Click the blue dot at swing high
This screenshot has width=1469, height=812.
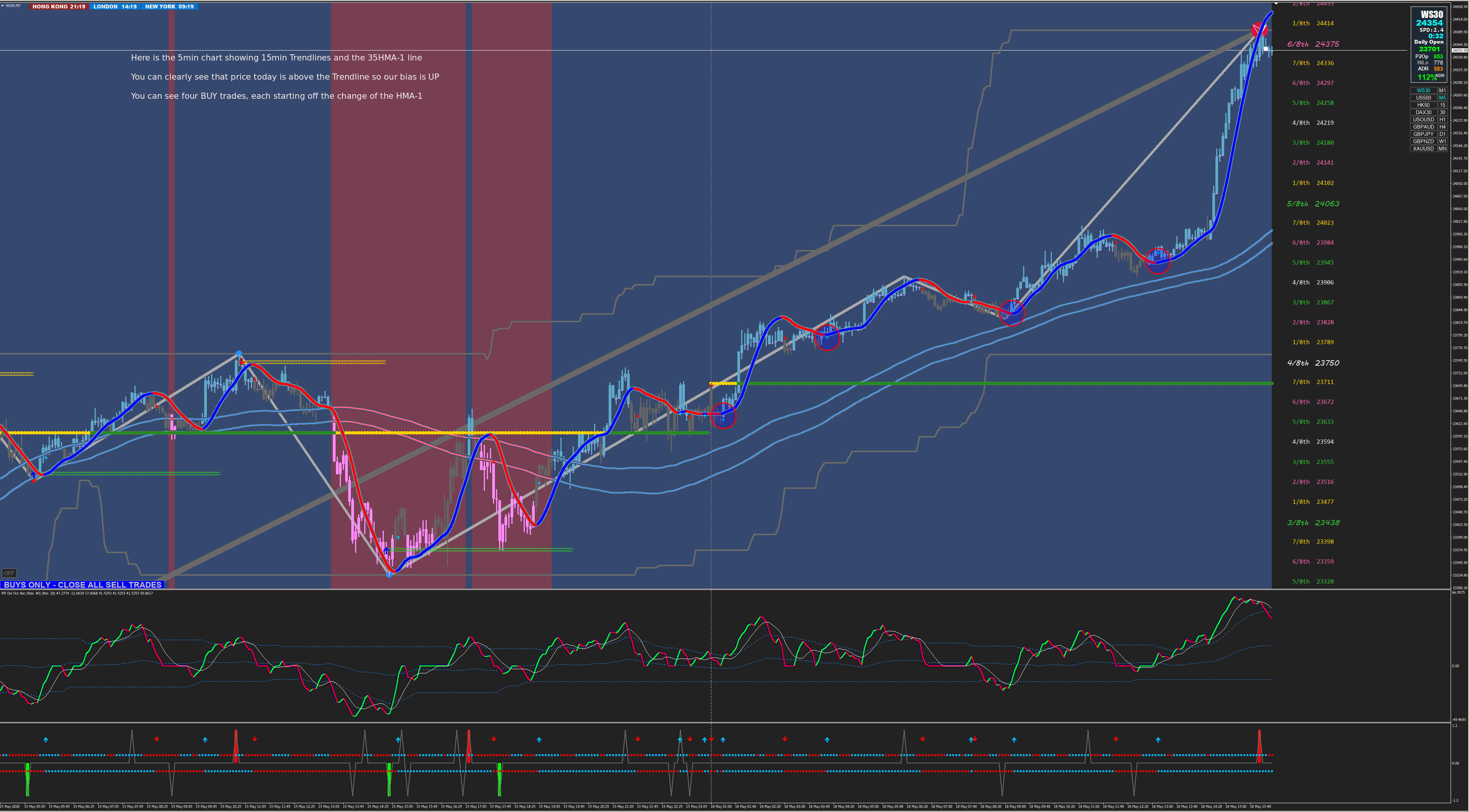(x=239, y=353)
